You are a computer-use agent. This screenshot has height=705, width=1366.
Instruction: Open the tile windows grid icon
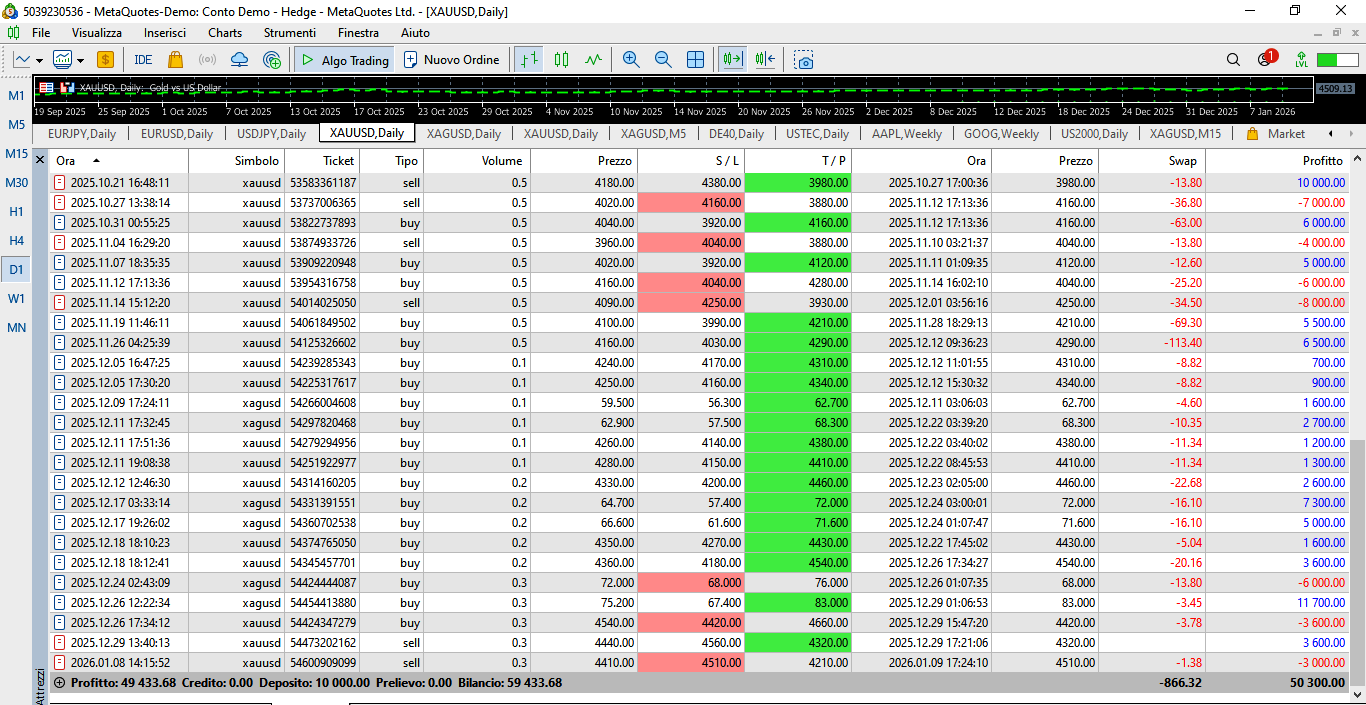(696, 60)
